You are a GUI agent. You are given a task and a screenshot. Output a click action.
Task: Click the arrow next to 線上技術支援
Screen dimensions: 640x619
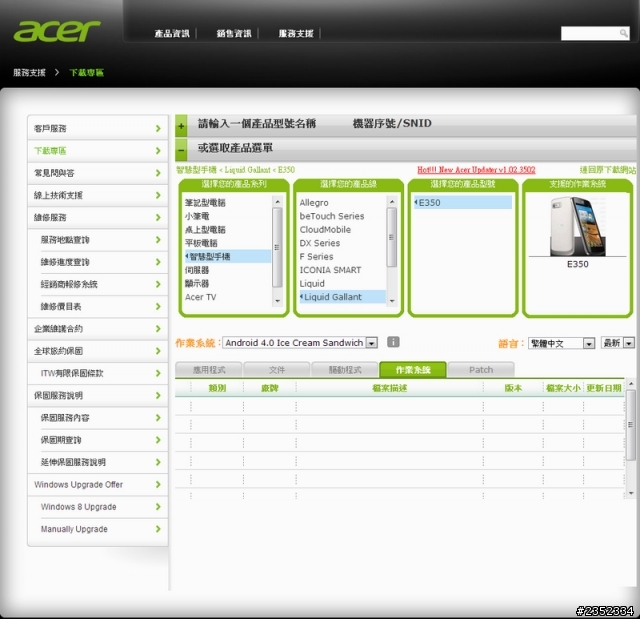(158, 195)
